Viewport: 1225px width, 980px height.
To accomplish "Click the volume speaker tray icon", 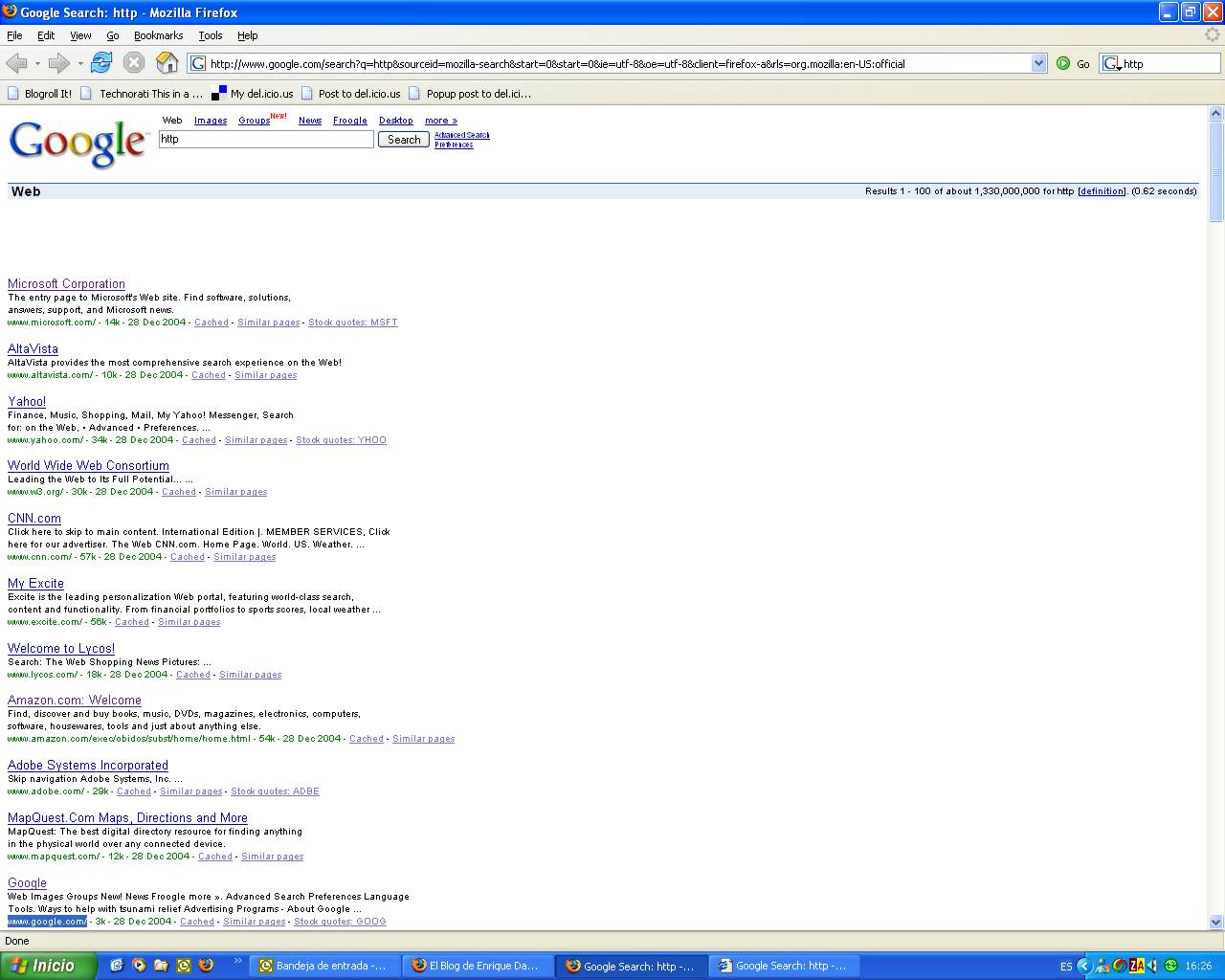I will click(x=1152, y=966).
